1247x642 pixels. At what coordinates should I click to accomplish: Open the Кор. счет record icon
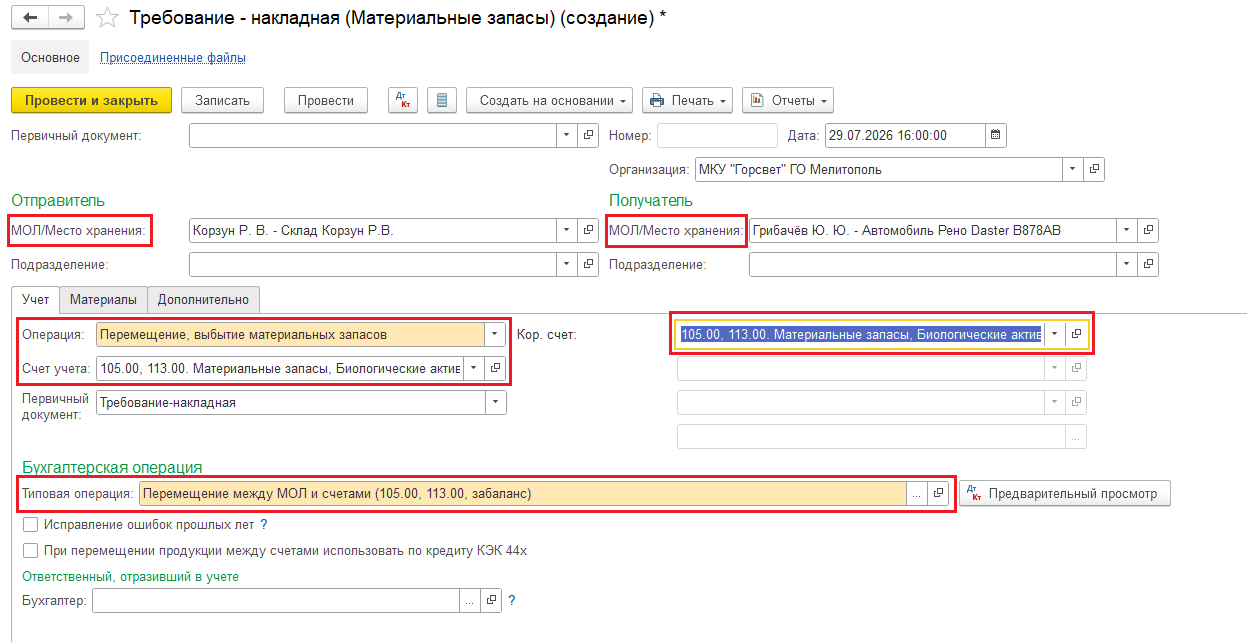tap(1076, 334)
